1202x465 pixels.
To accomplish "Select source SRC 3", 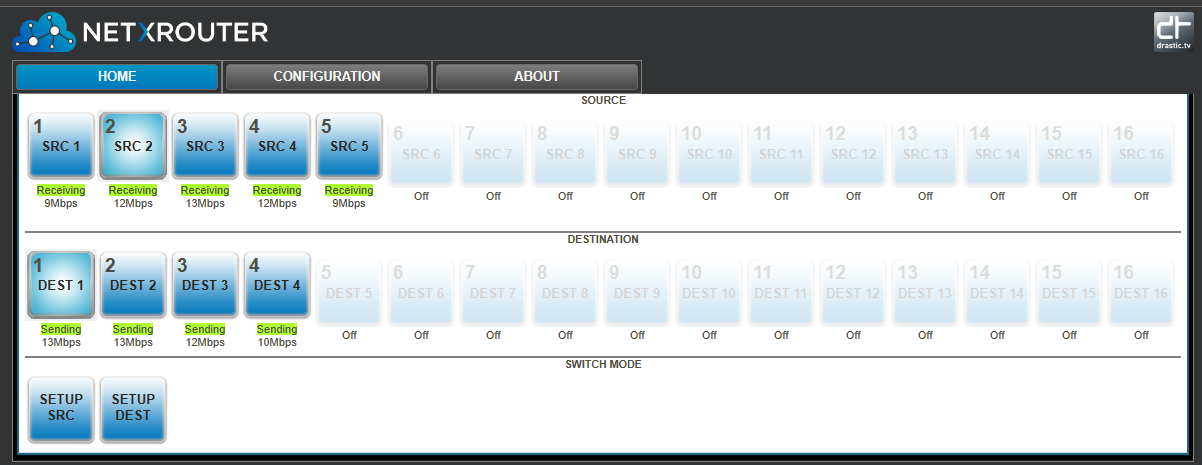I will tap(205, 146).
